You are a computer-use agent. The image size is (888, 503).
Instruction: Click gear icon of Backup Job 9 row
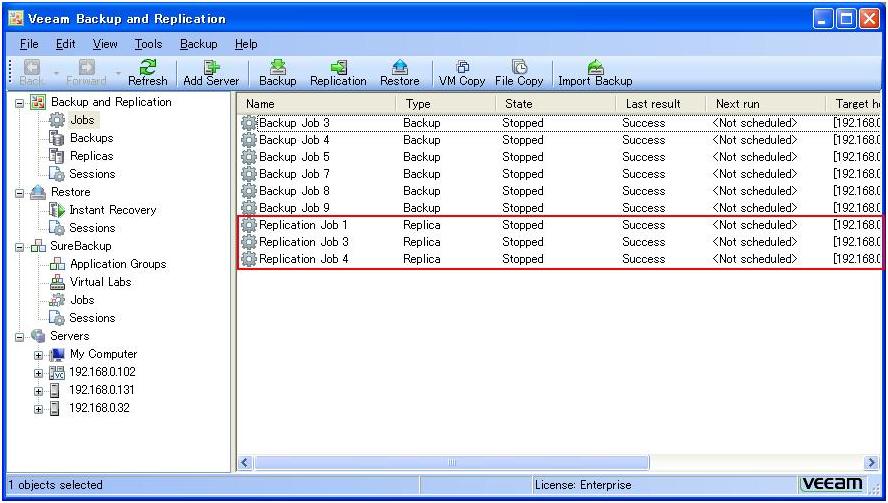click(x=249, y=208)
